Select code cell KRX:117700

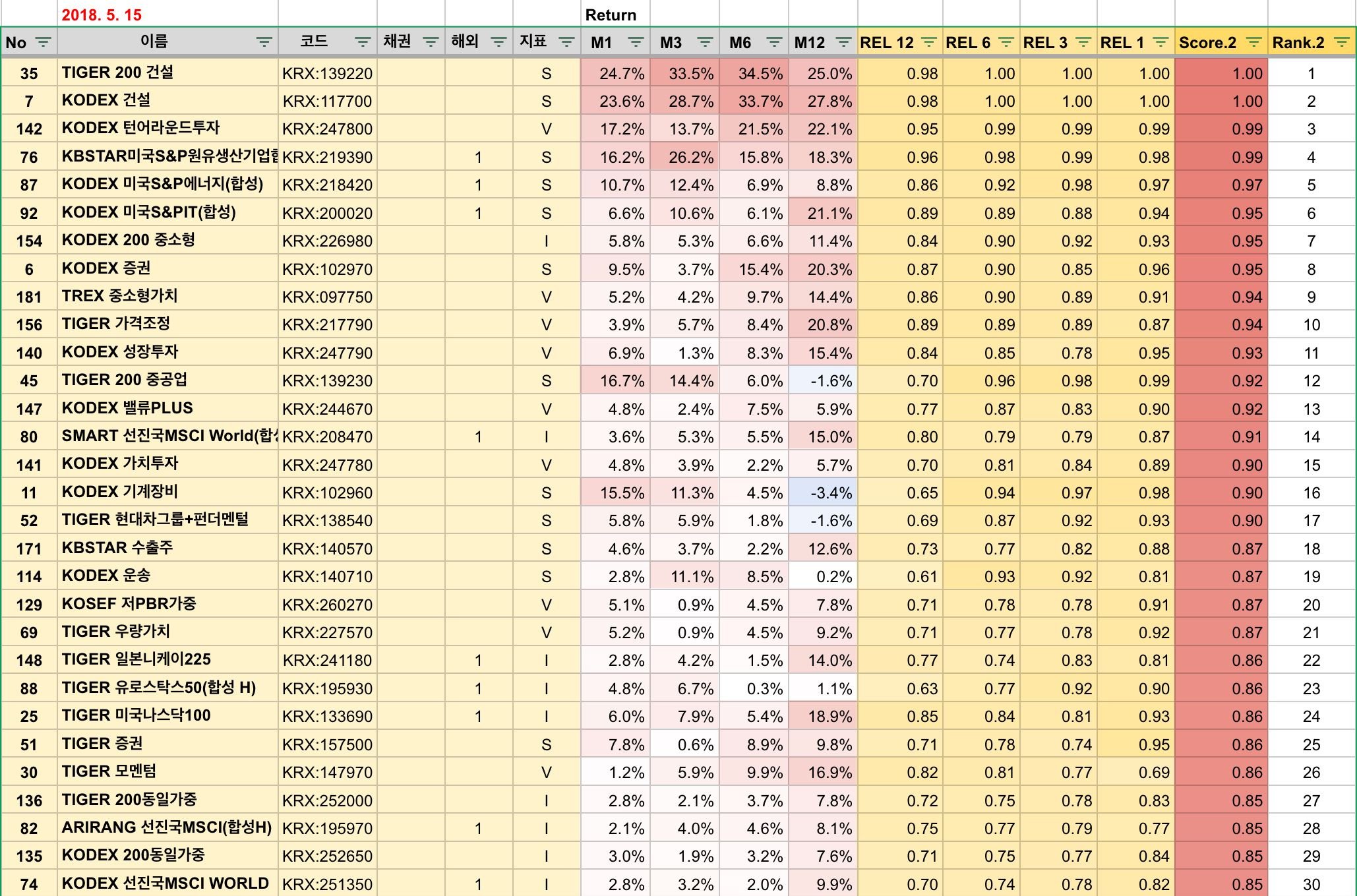328,101
